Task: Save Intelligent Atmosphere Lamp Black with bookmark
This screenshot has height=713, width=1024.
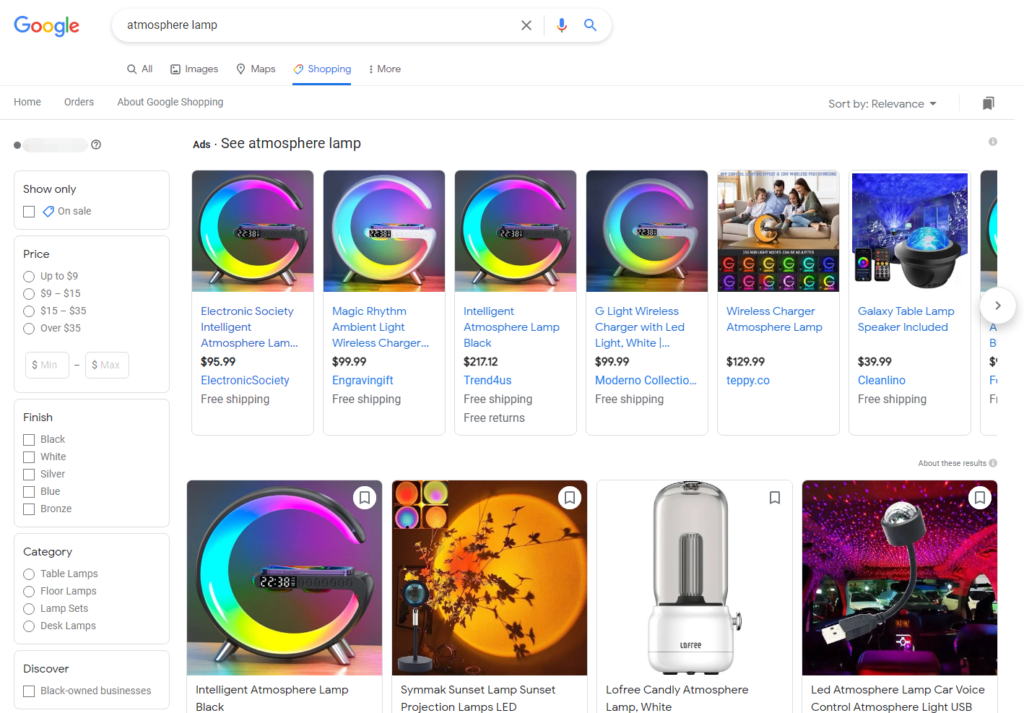Action: point(364,498)
